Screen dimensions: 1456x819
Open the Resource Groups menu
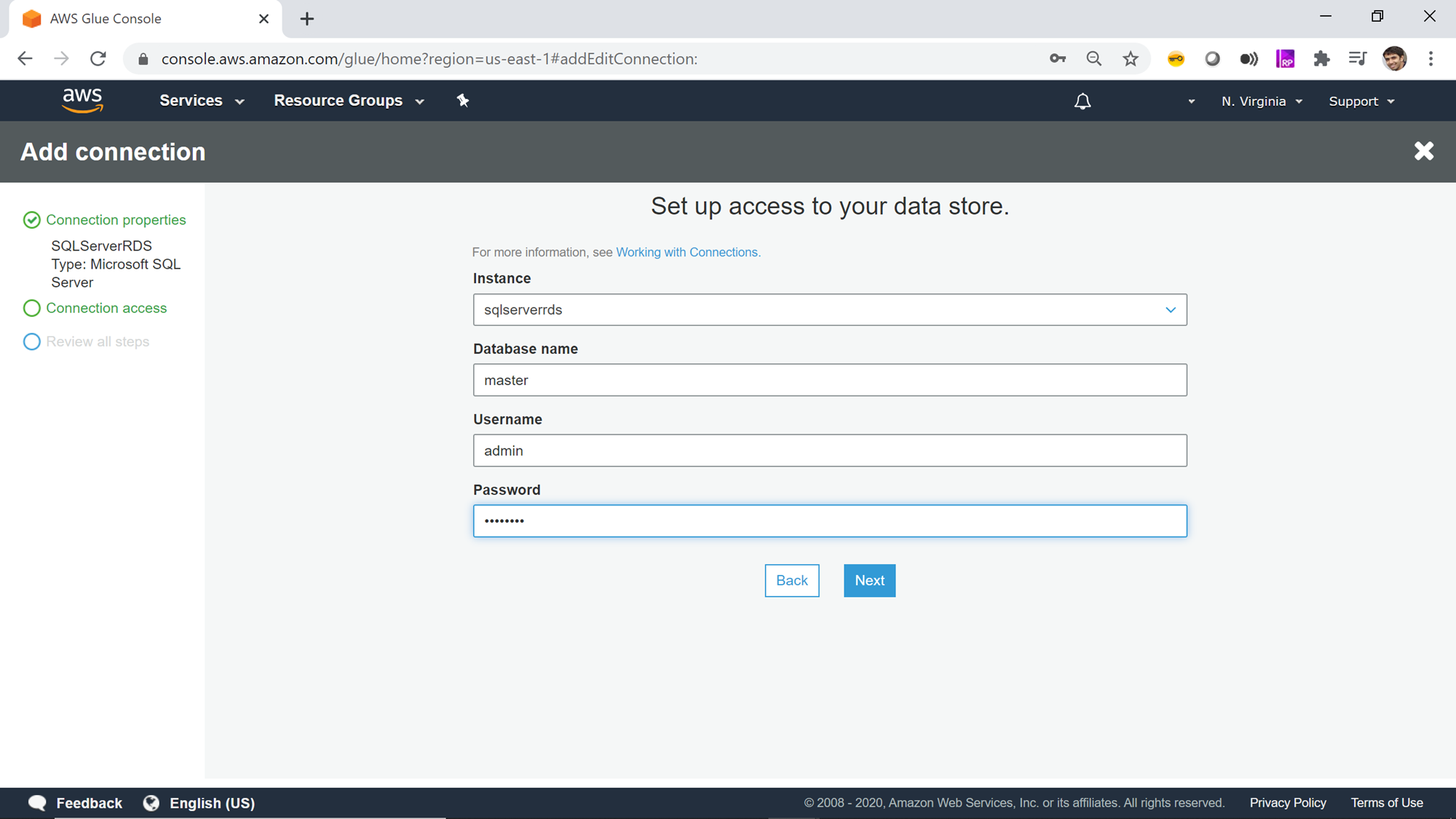349,101
